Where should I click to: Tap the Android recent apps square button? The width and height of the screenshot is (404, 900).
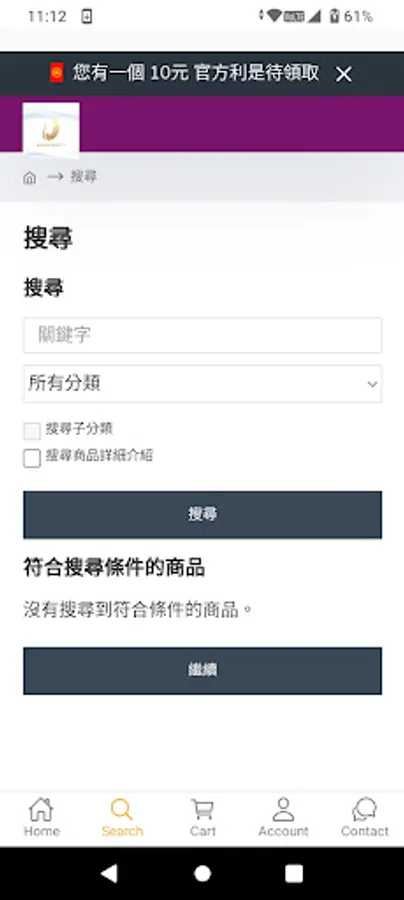click(x=294, y=873)
